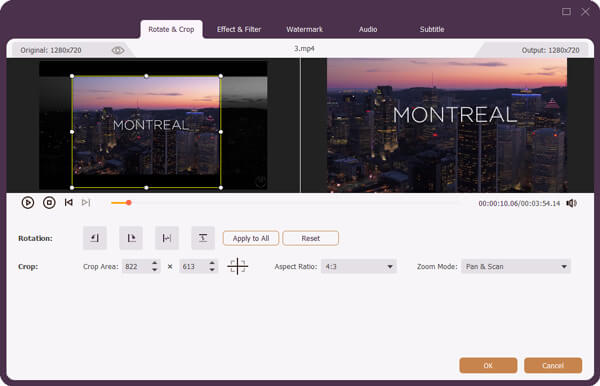The width and height of the screenshot is (600, 386).
Task: Click the top-left crop corner handle
Action: click(x=72, y=76)
